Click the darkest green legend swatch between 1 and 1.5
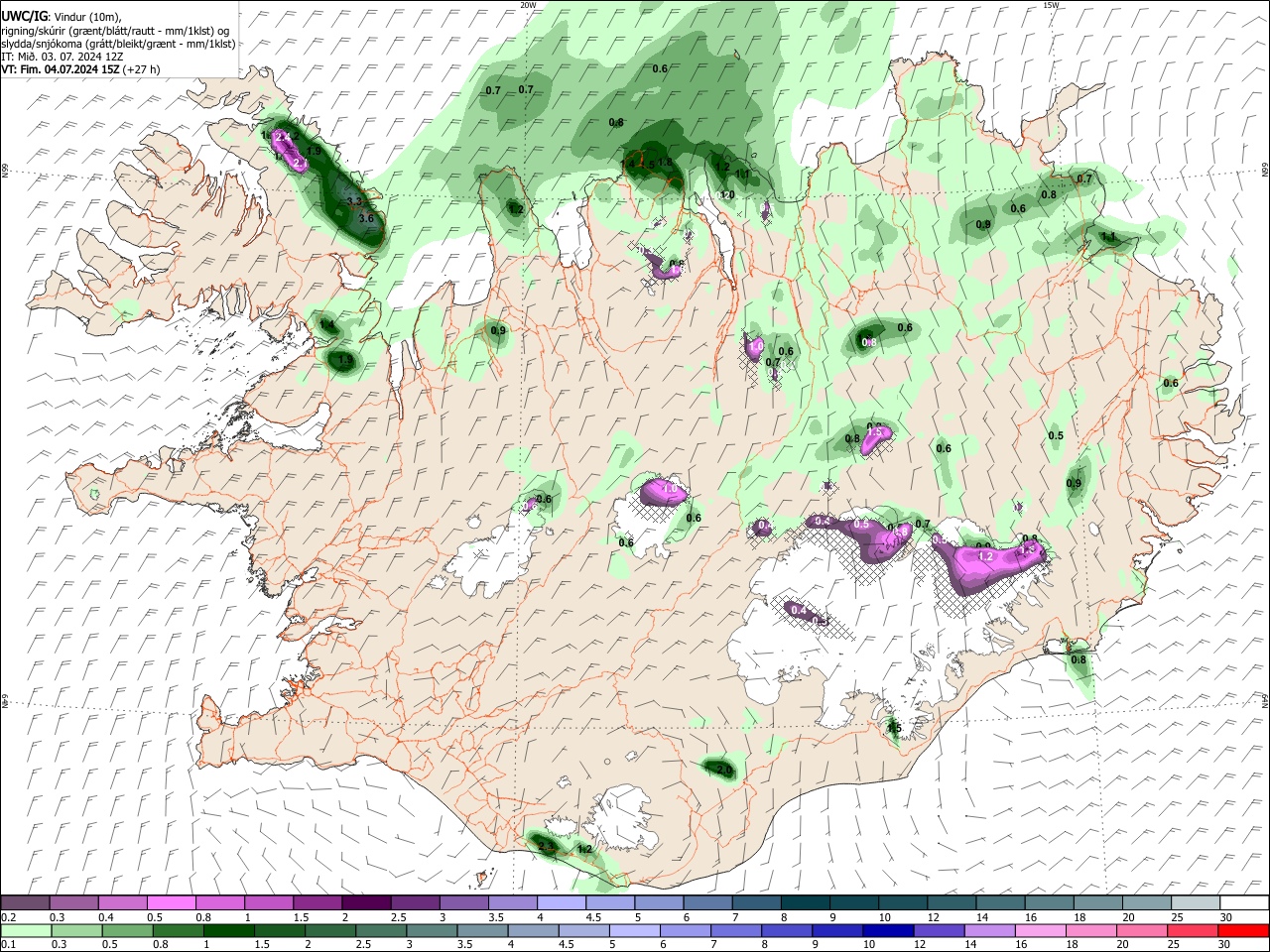This screenshot has height=952, width=1270. coord(228,930)
